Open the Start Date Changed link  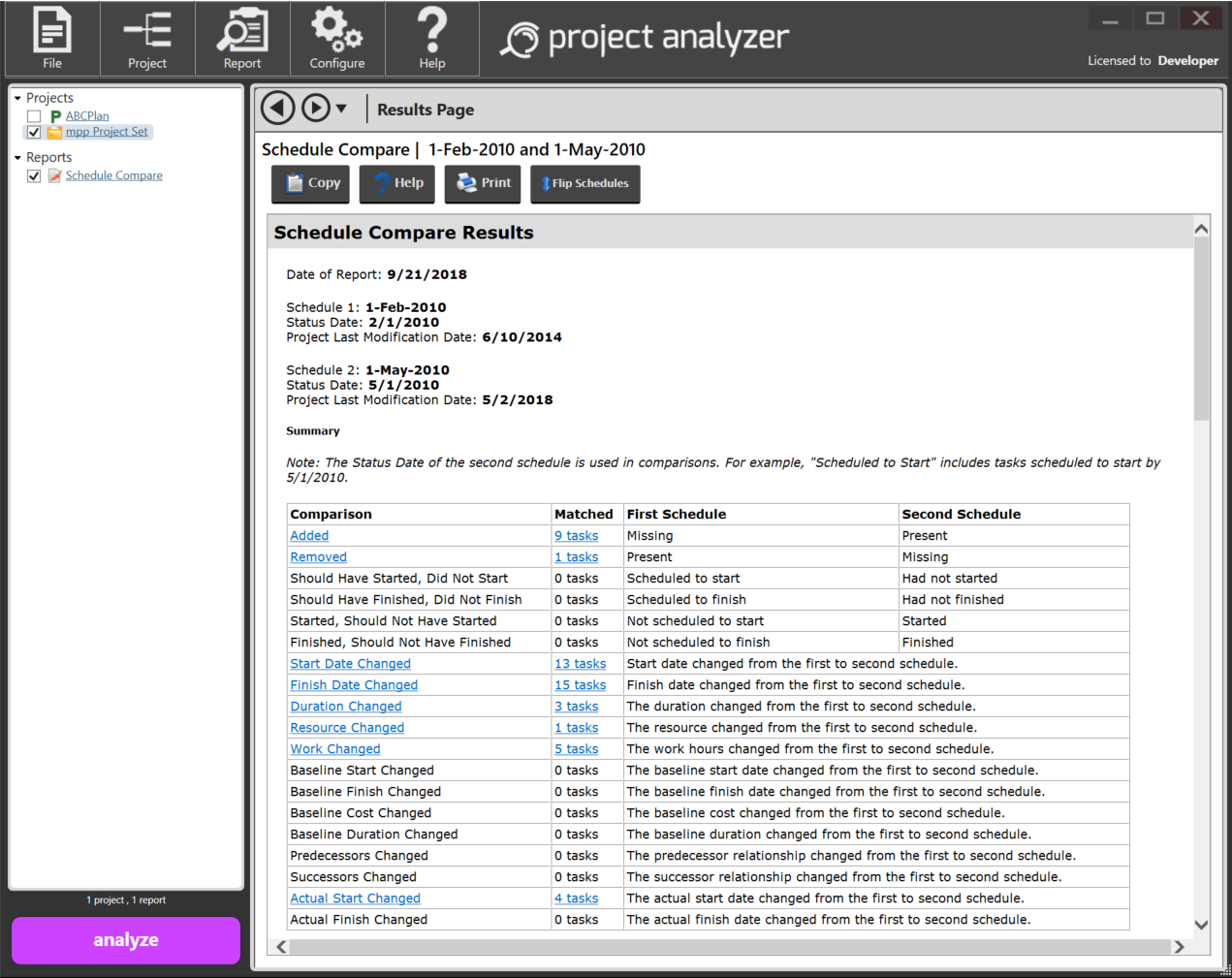(350, 664)
